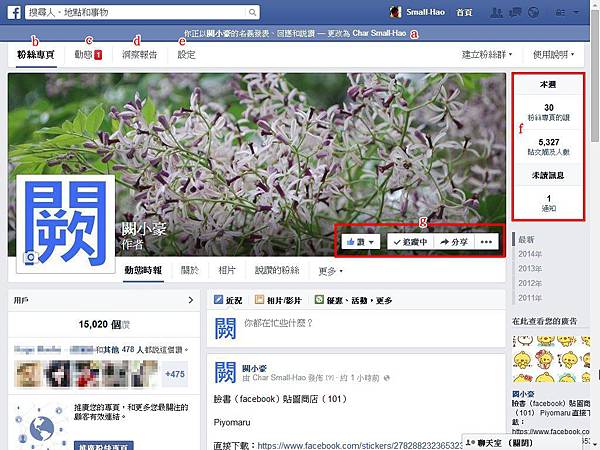Viewport: 600px width, 450px height.
Task: Open the Like (讚) dropdown on cover
Action: [x=361, y=242]
